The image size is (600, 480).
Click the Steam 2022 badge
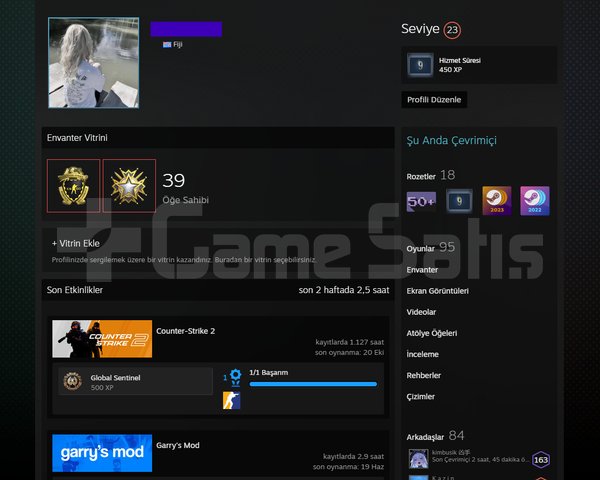(535, 201)
